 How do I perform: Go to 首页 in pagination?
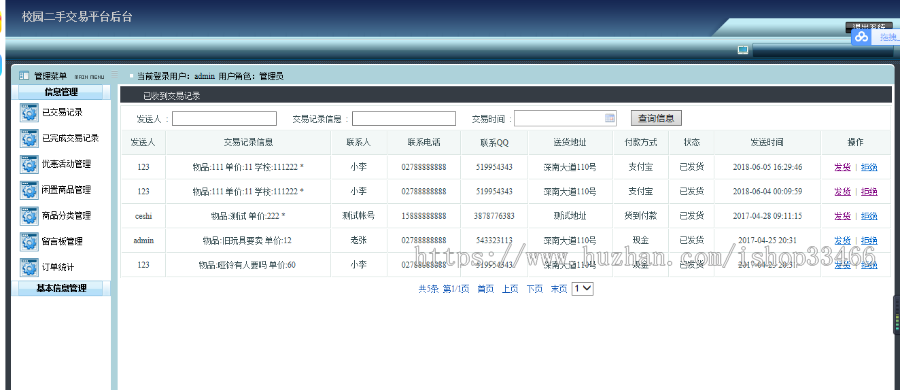pyautogui.click(x=486, y=289)
